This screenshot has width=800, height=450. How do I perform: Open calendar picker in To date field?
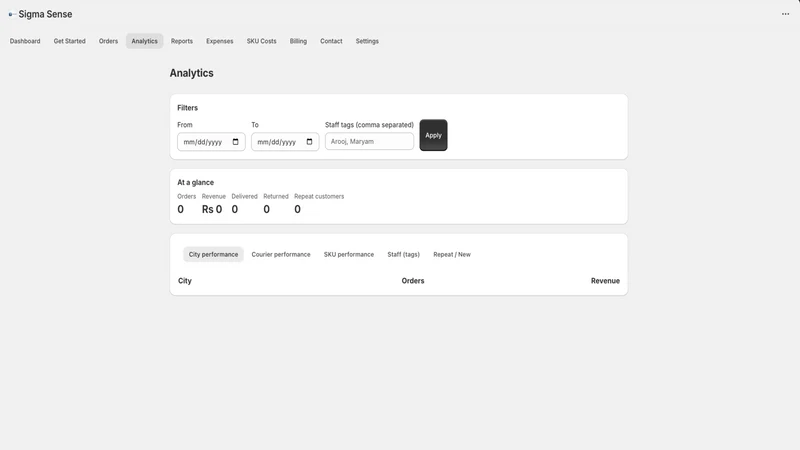tap(309, 142)
